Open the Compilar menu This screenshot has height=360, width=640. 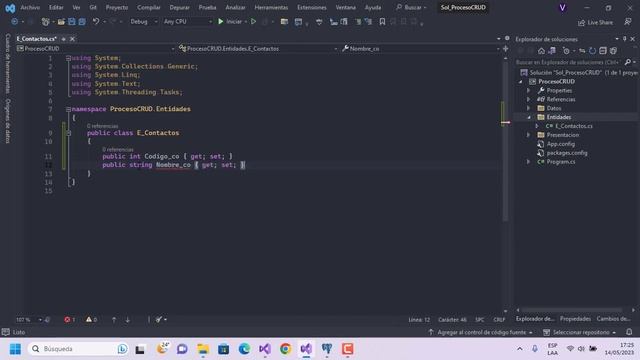[x=149, y=8]
